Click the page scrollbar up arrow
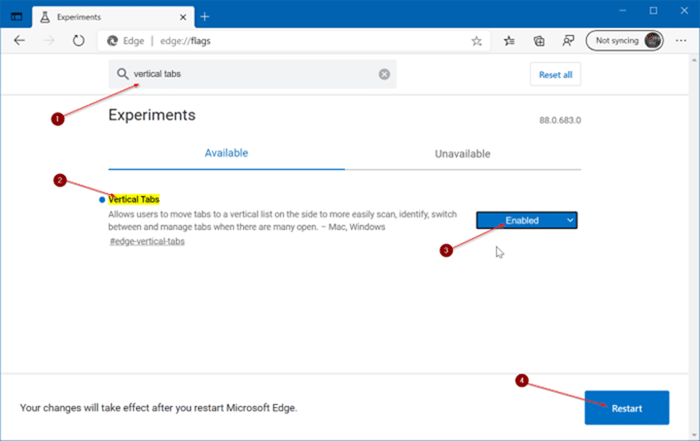The height and width of the screenshot is (441, 700). pyautogui.click(x=694, y=60)
